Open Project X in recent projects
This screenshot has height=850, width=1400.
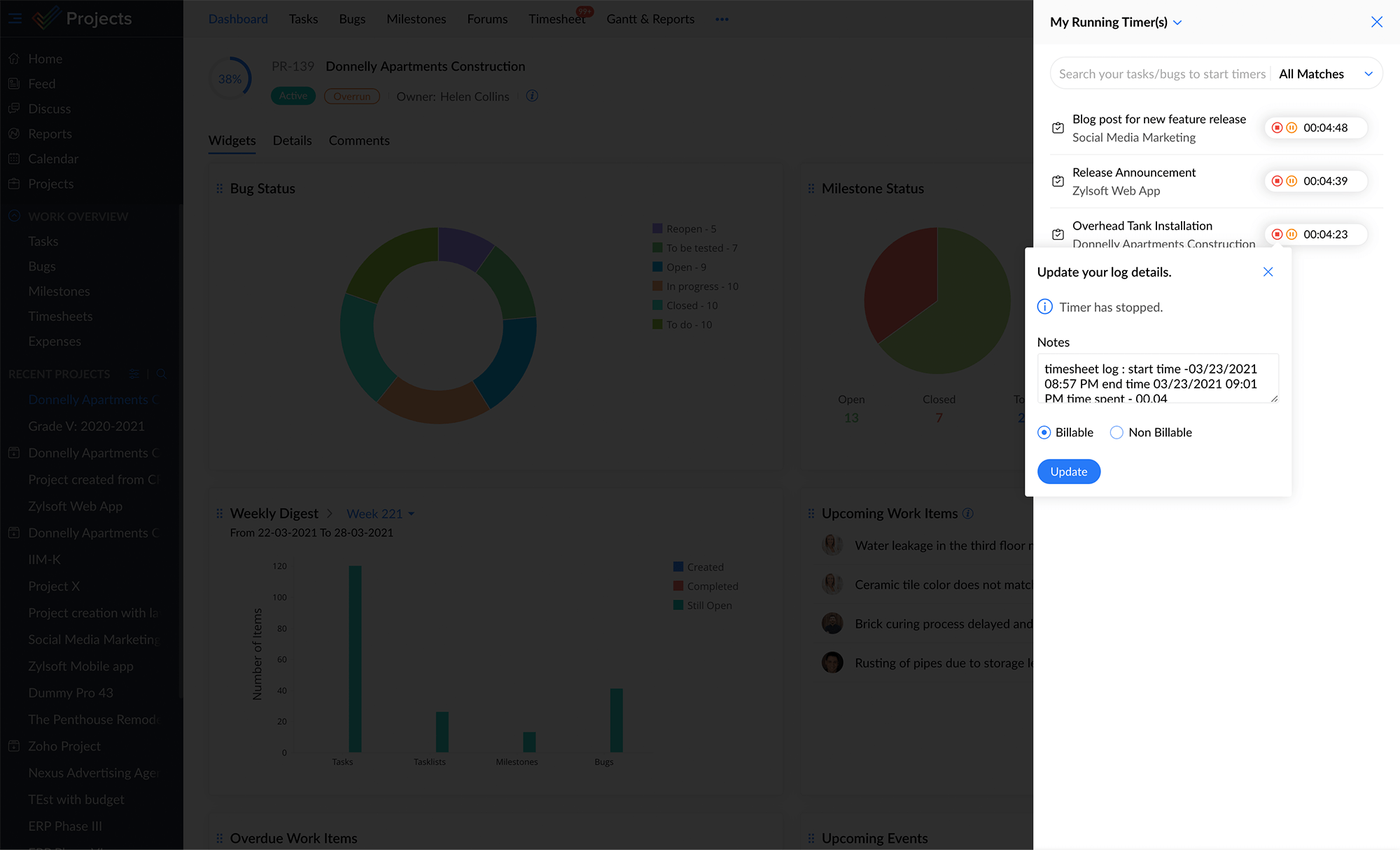54,586
